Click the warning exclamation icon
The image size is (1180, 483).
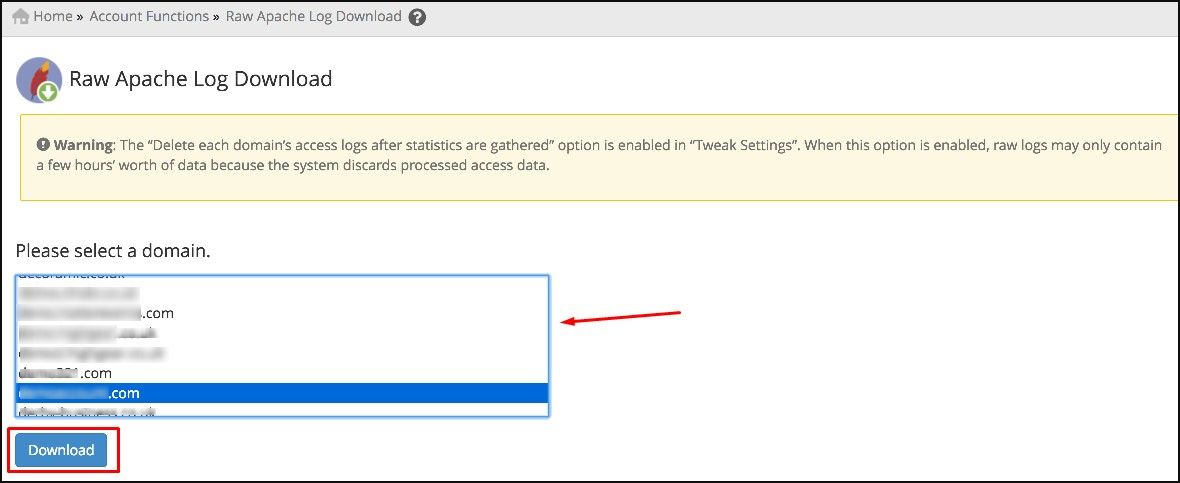point(44,144)
